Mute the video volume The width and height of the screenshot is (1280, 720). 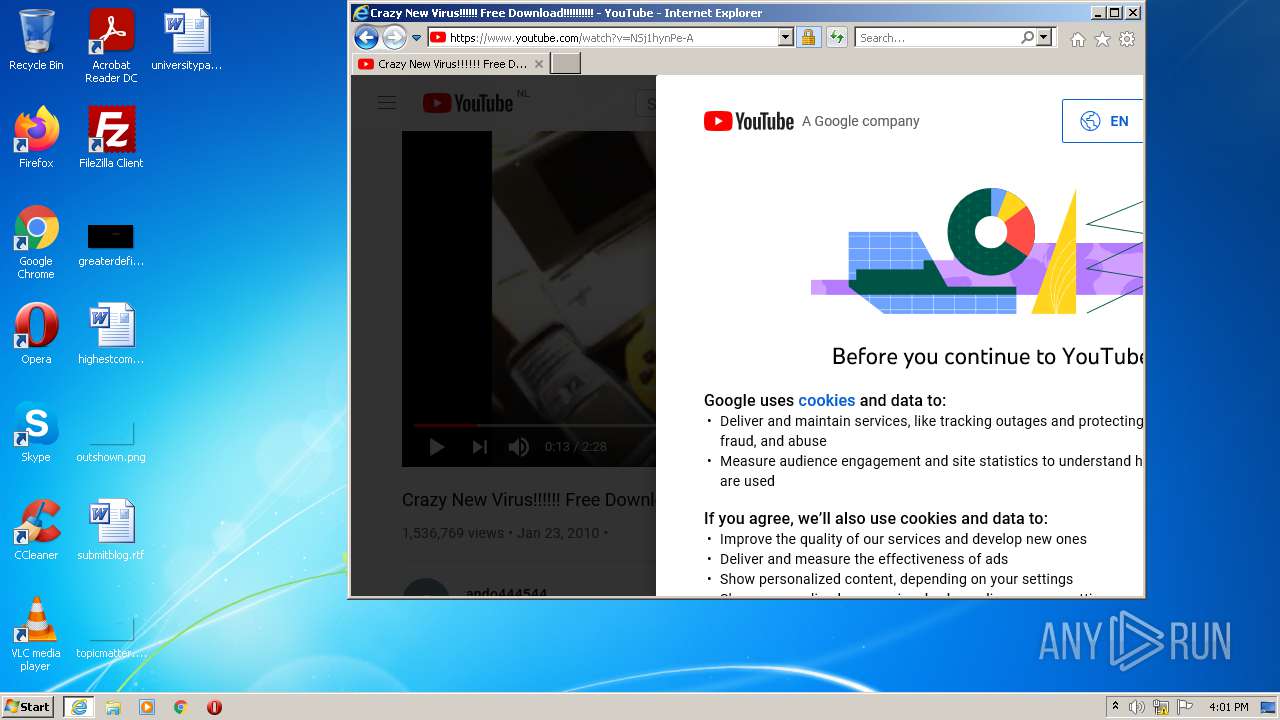coord(519,447)
